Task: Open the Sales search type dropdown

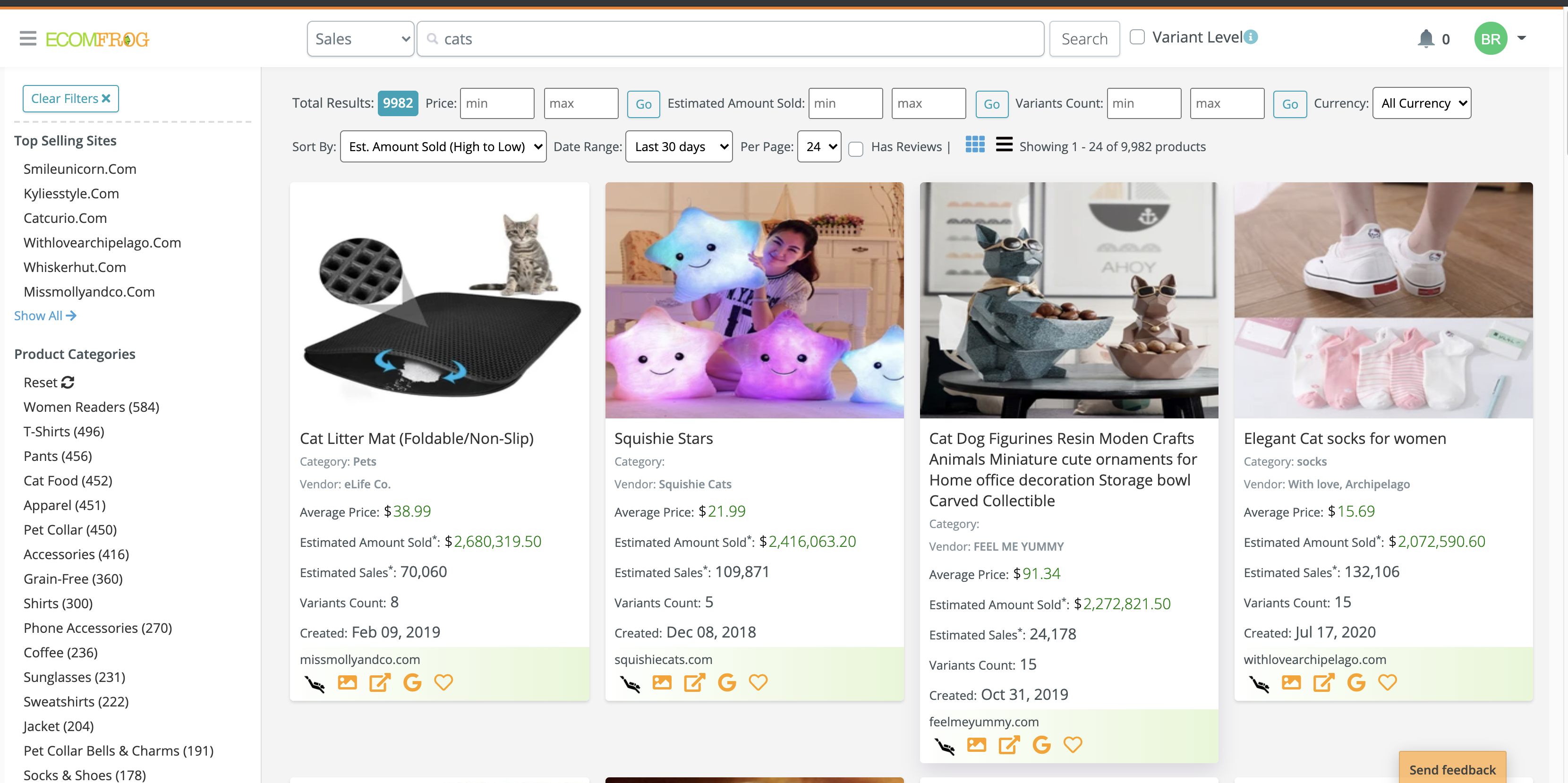Action: 360,39
